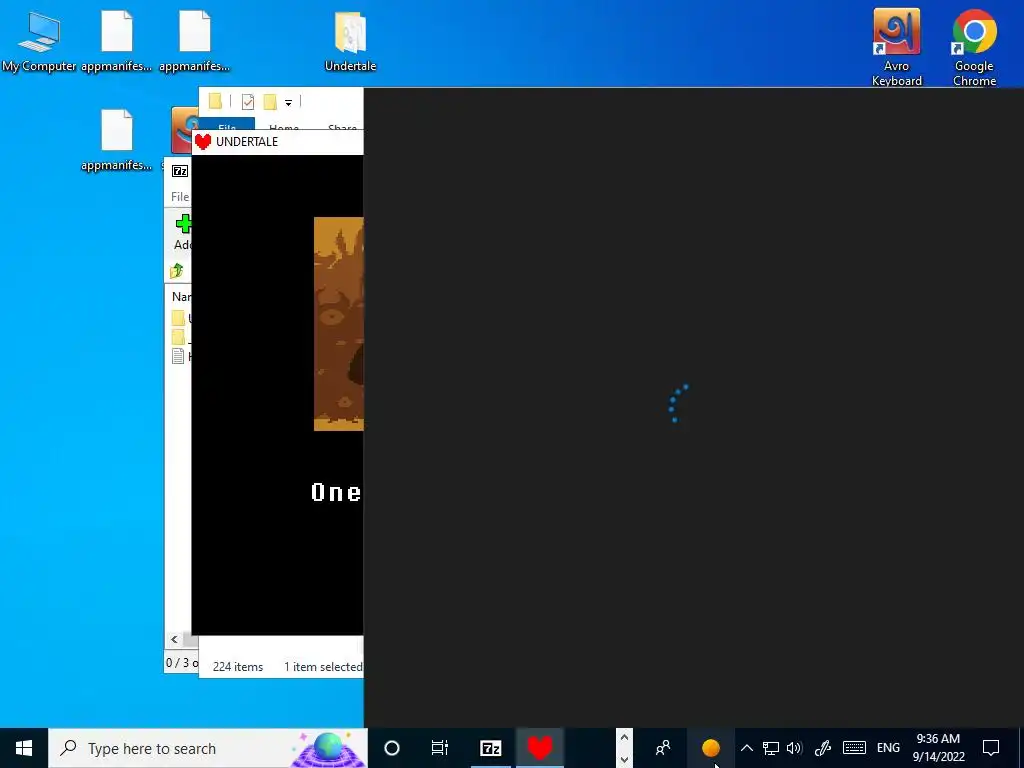
Task: Click the lower-row appmanifest file icon
Action: coord(117,140)
